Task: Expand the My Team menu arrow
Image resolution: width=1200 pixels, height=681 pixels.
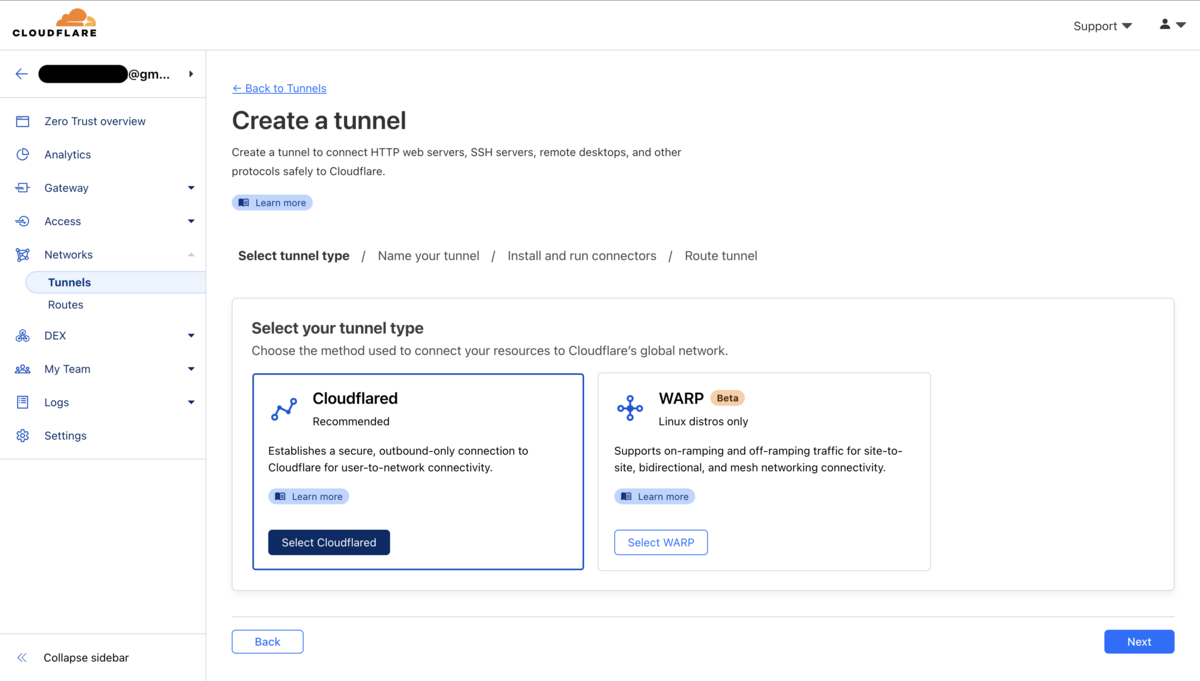Action: point(191,369)
